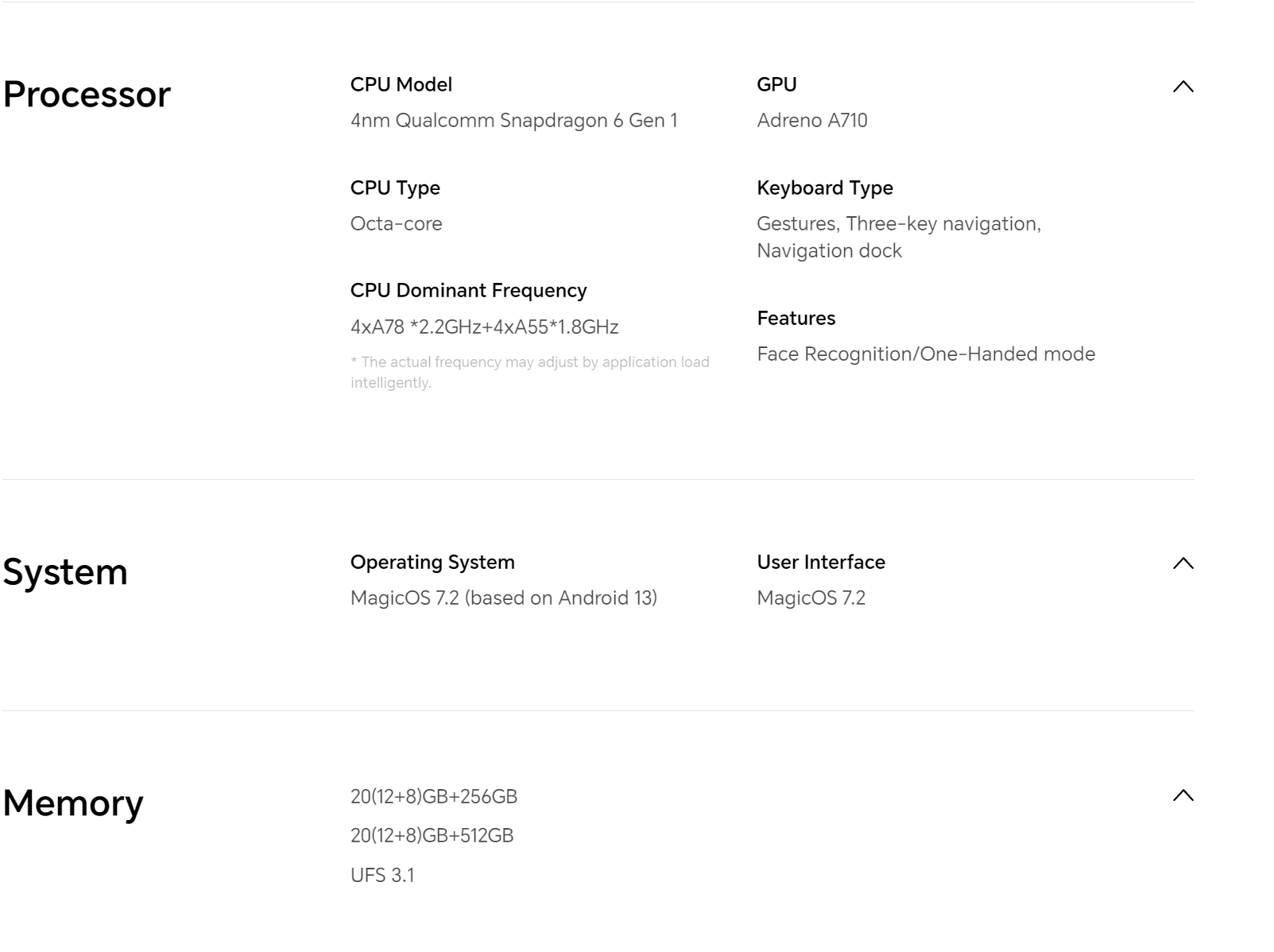
Task: Collapse the Processor section chevron
Action: coord(1183,87)
